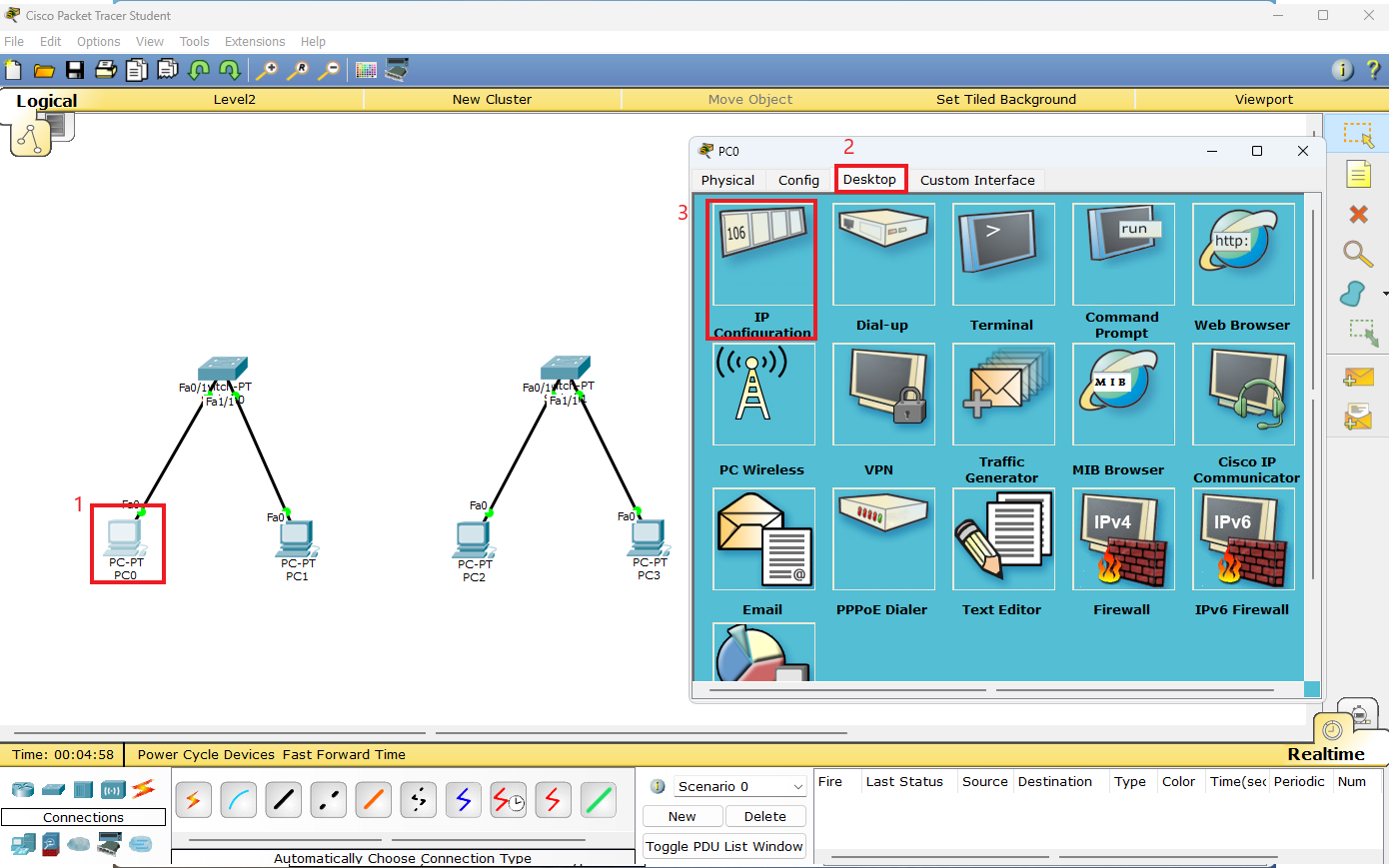1389x868 pixels.
Task: Click Toggle PDU List Window
Action: (x=724, y=846)
